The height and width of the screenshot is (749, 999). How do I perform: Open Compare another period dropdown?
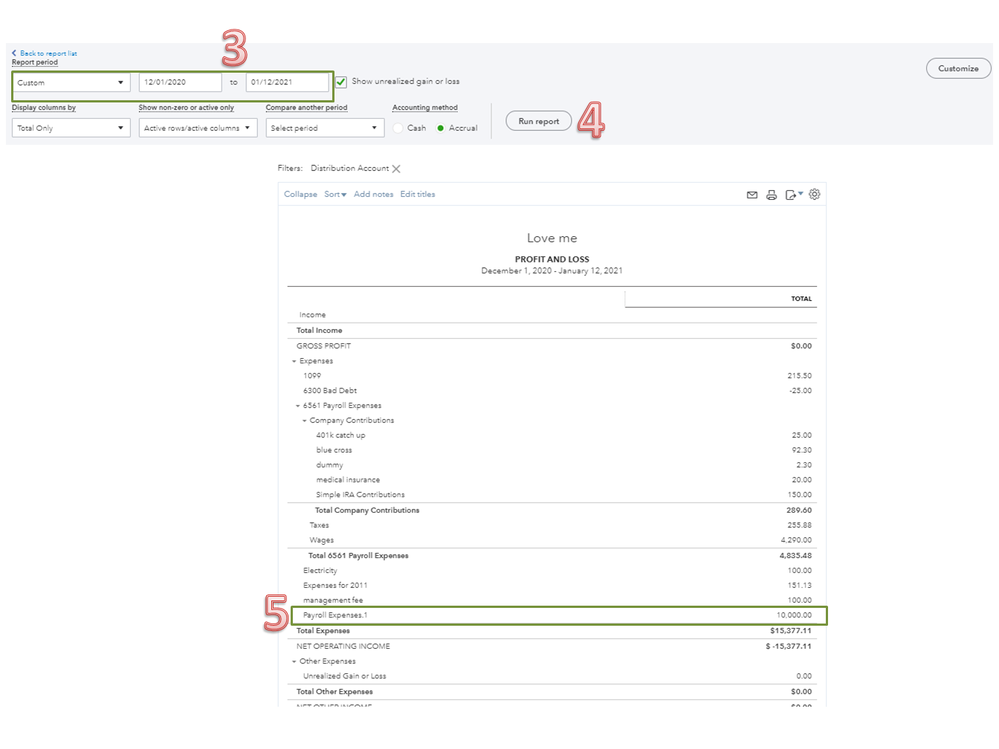(325, 128)
